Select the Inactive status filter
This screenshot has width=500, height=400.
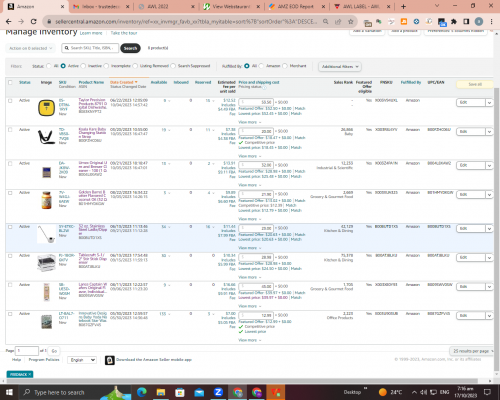point(83,66)
